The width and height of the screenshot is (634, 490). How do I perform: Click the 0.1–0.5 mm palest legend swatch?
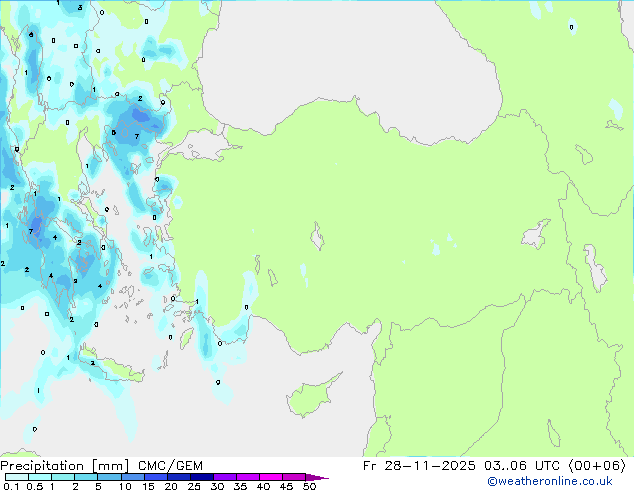(17, 477)
